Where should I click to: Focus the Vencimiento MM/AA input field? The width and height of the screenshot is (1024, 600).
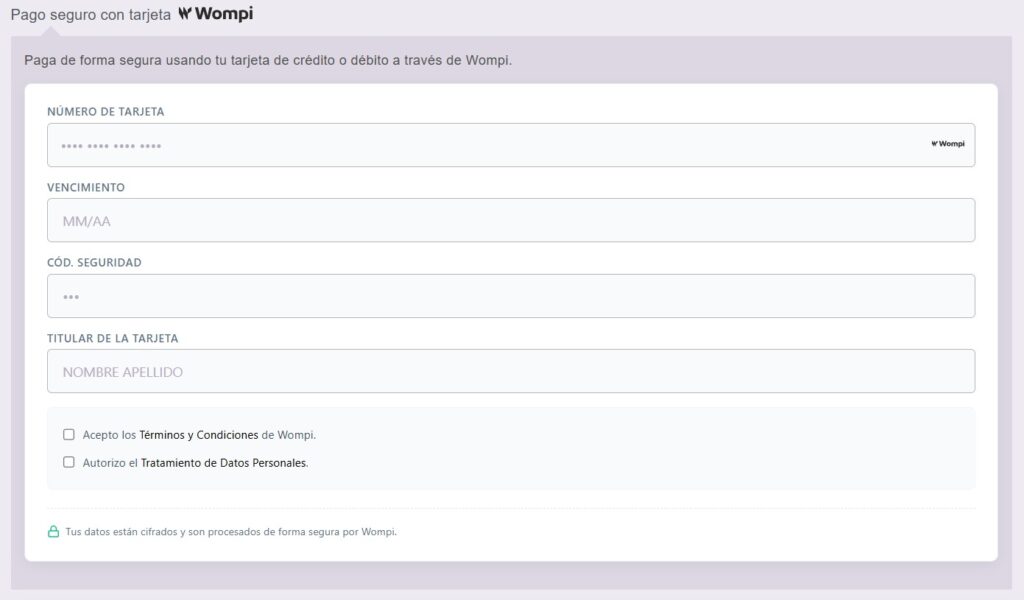[511, 220]
